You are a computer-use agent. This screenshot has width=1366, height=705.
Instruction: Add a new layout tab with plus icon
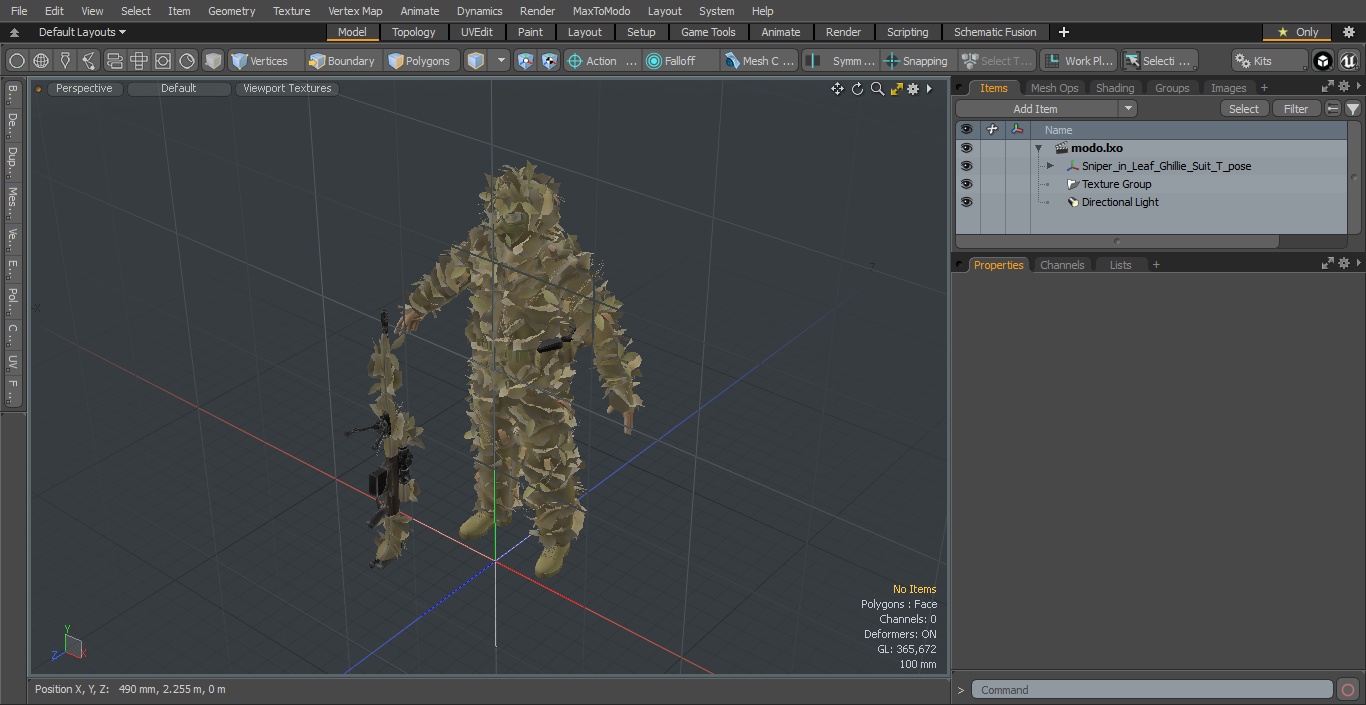click(1063, 32)
